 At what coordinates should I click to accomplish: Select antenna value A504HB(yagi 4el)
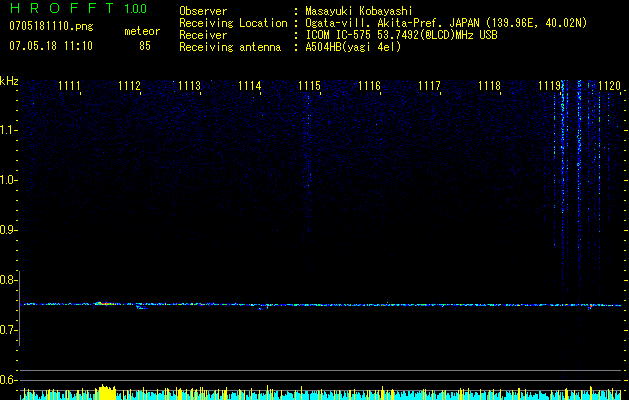[353, 47]
